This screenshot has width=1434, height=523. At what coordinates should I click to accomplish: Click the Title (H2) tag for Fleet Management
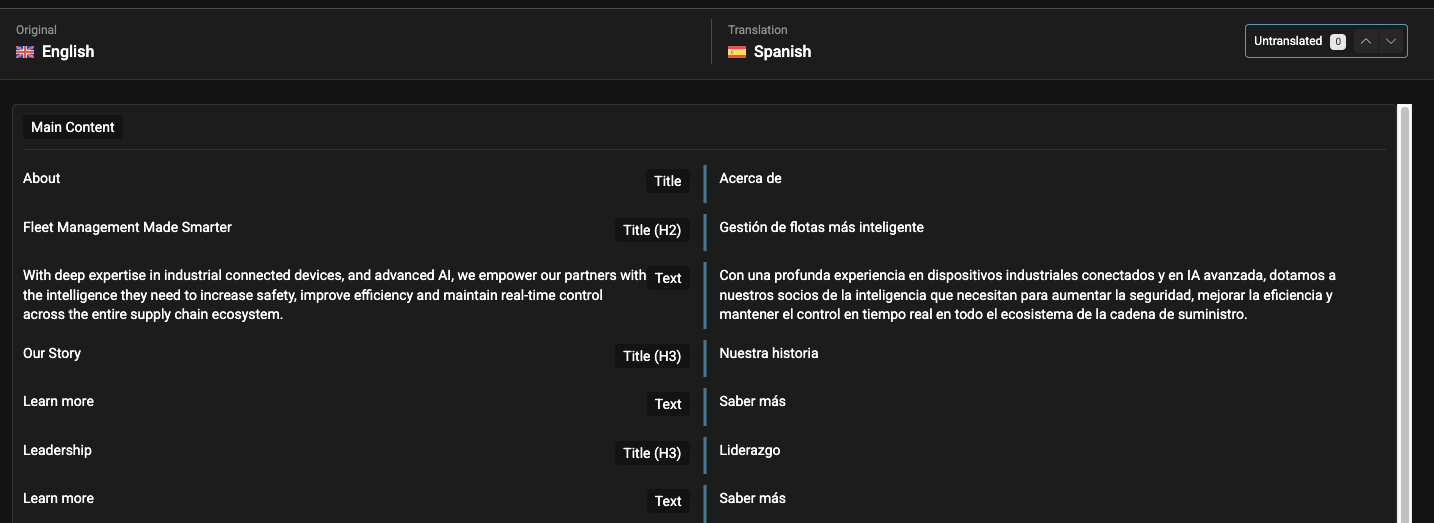pos(652,230)
